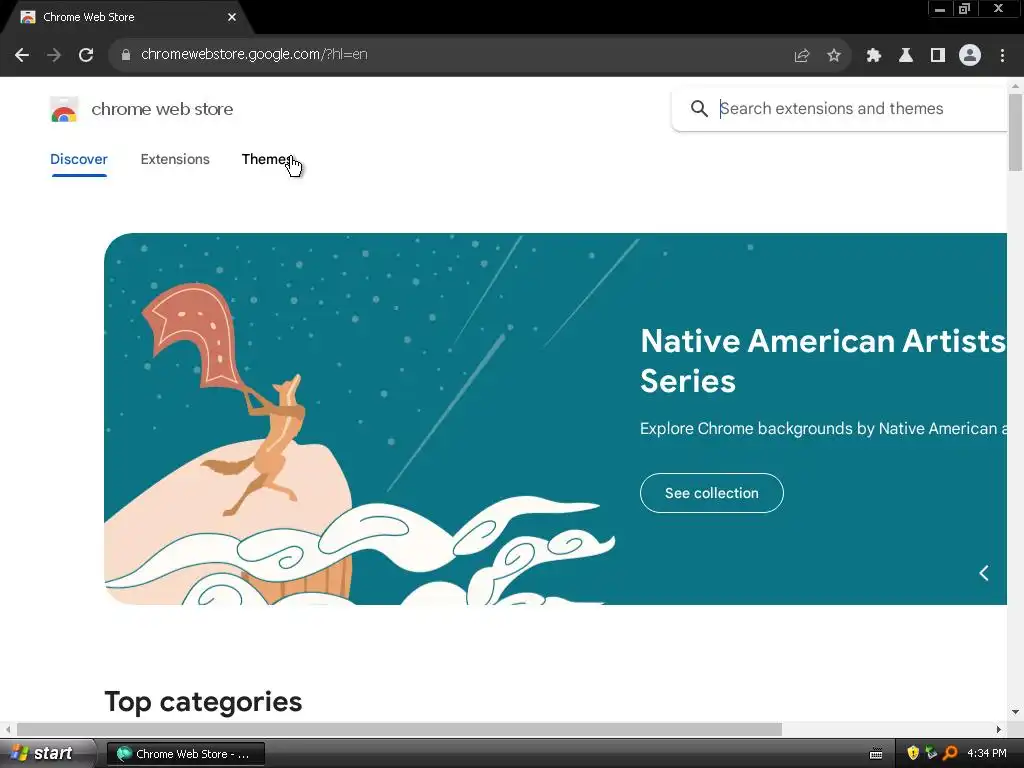1024x768 pixels.
Task: Restore down the Chrome window
Action: (x=965, y=9)
